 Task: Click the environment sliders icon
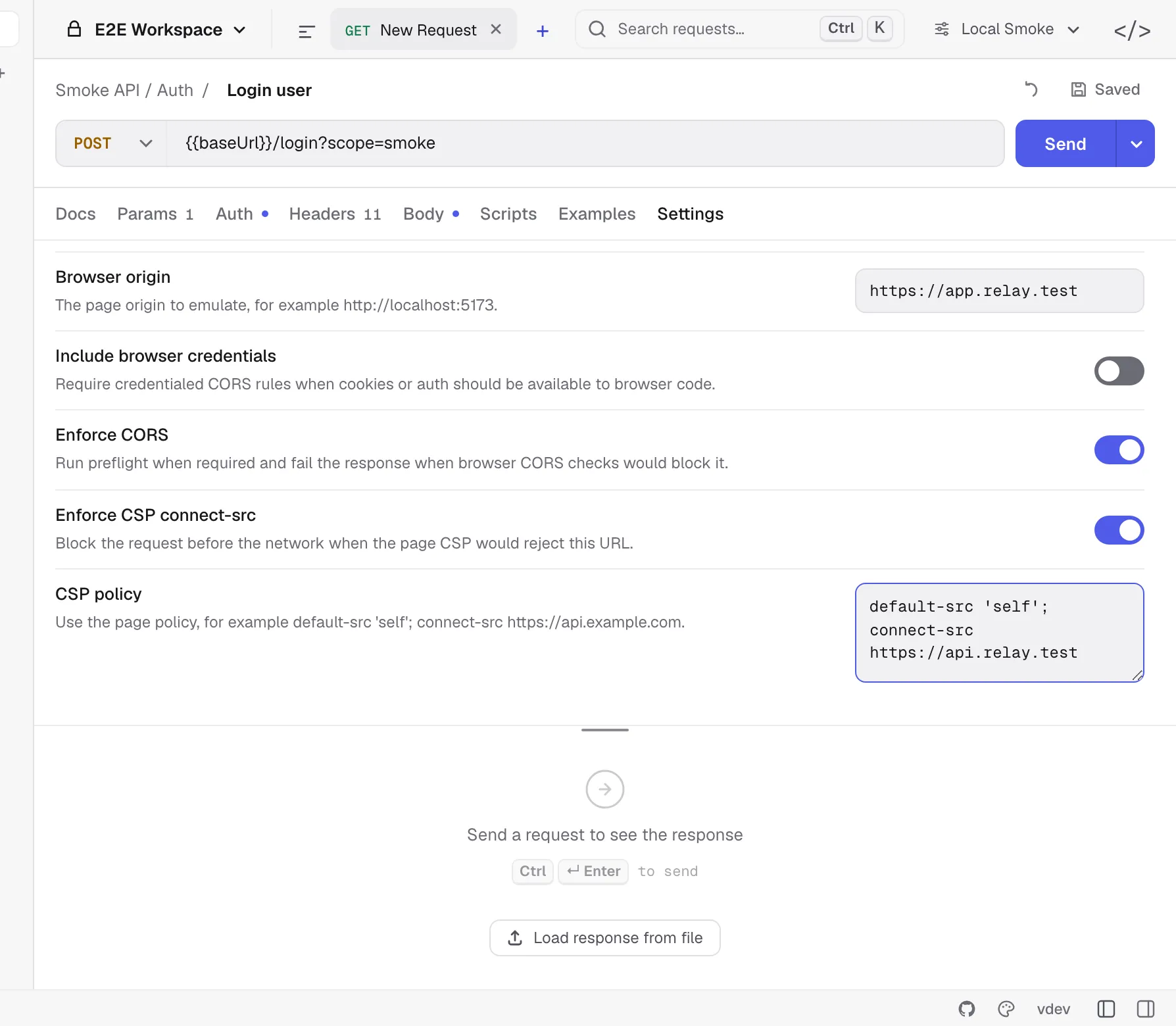click(942, 30)
